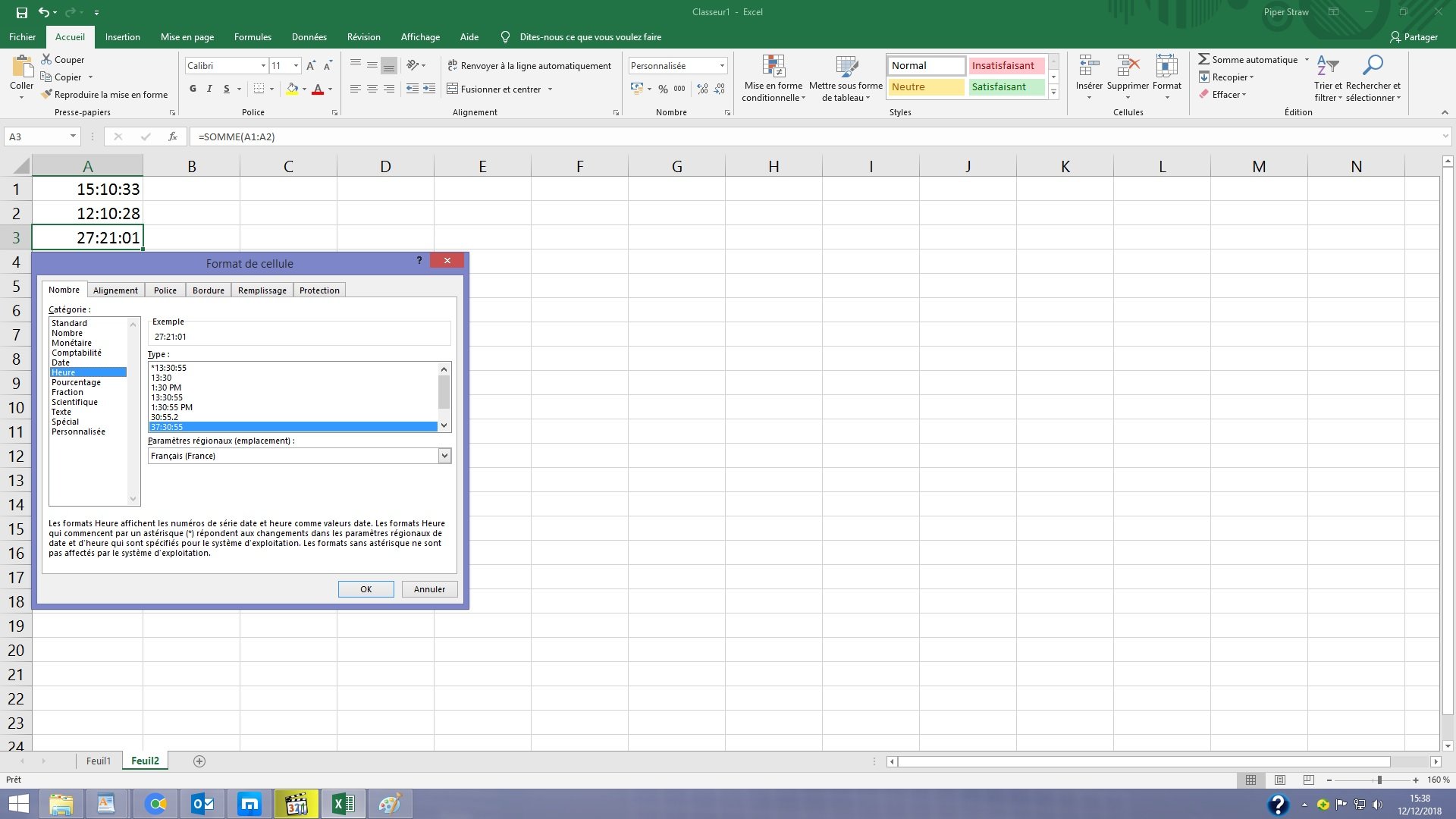The image size is (1456, 819).
Task: Click the Insérer cells icon
Action: (x=1089, y=67)
